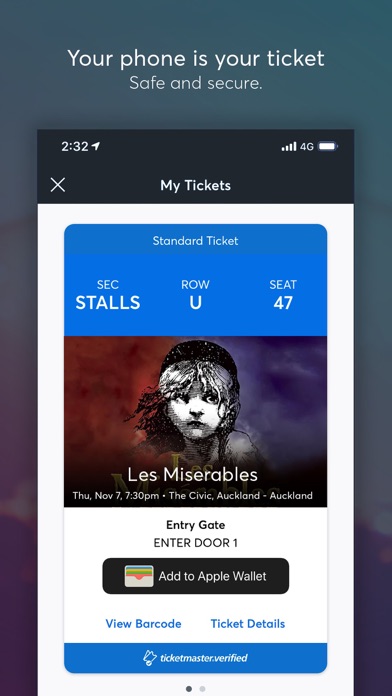Click the ticketmaster verified logo icon
The height and width of the screenshot is (696, 392).
pyautogui.click(x=150, y=658)
